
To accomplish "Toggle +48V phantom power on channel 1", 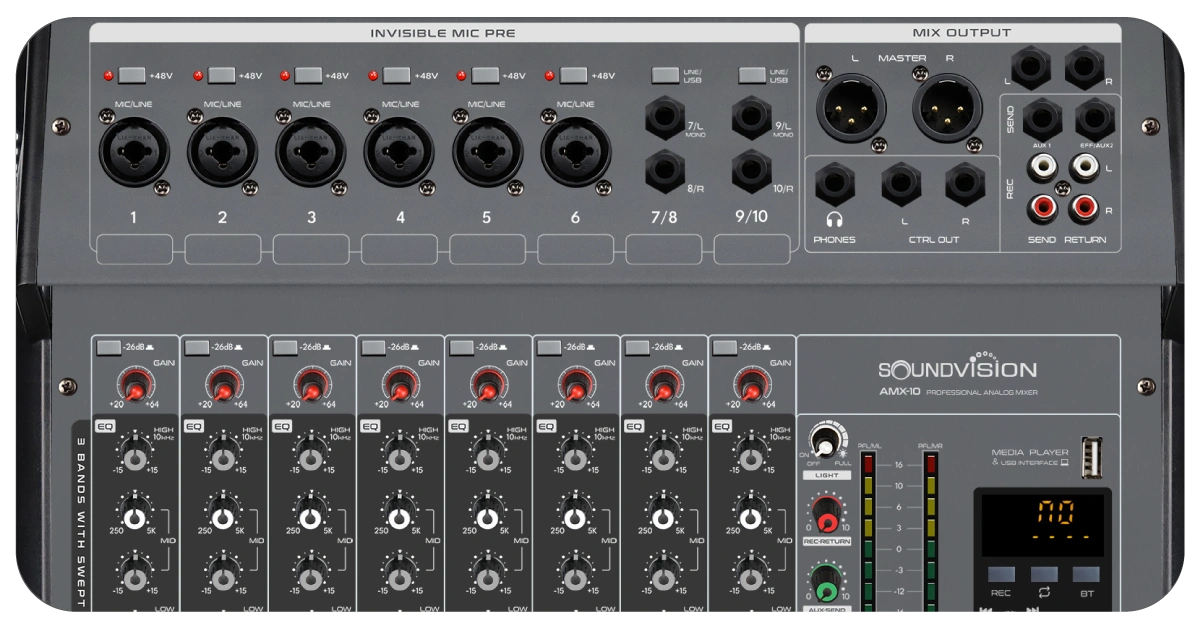I will [x=132, y=74].
